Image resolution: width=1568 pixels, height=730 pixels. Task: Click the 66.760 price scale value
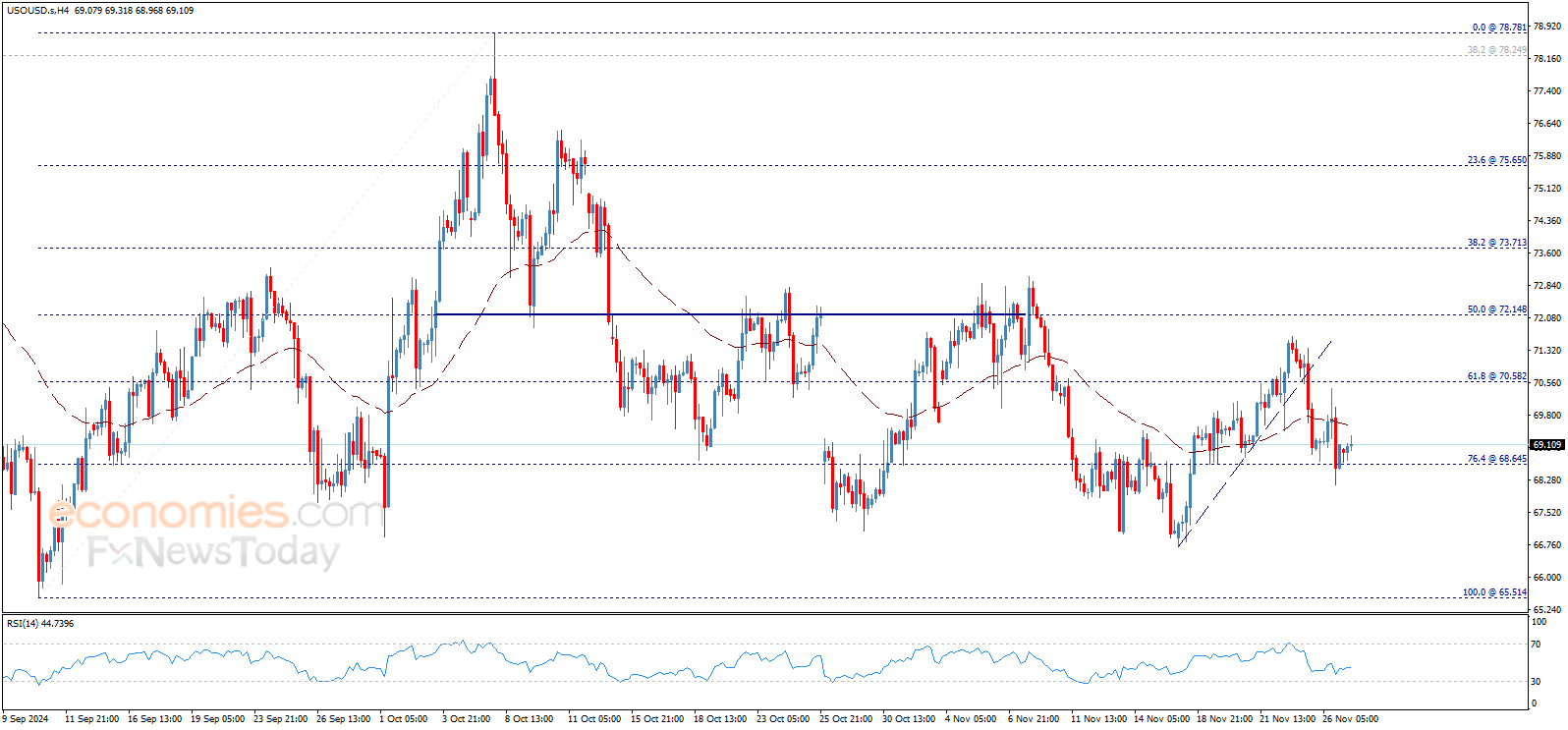(x=1547, y=545)
